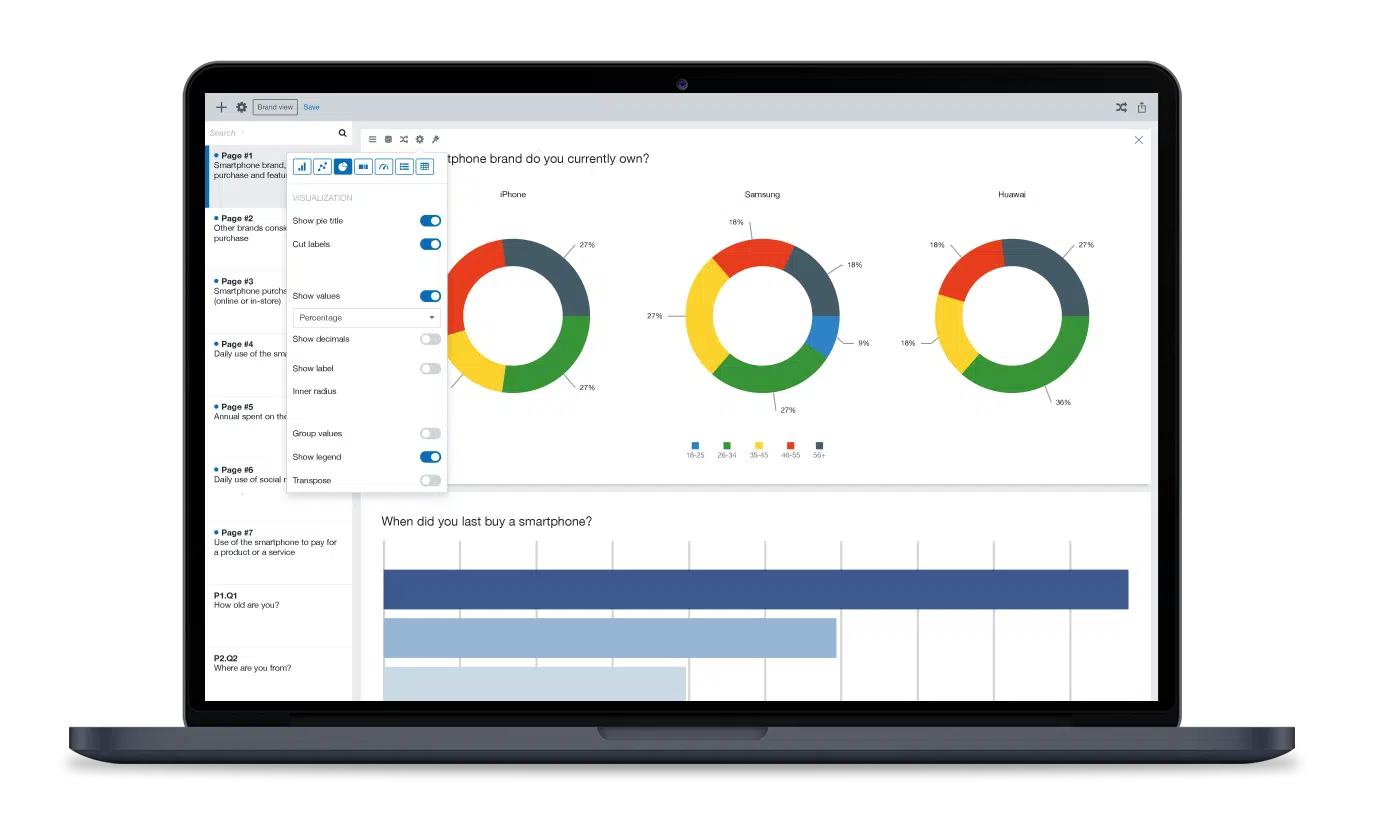Click the share/export icon at top right

point(1141,107)
